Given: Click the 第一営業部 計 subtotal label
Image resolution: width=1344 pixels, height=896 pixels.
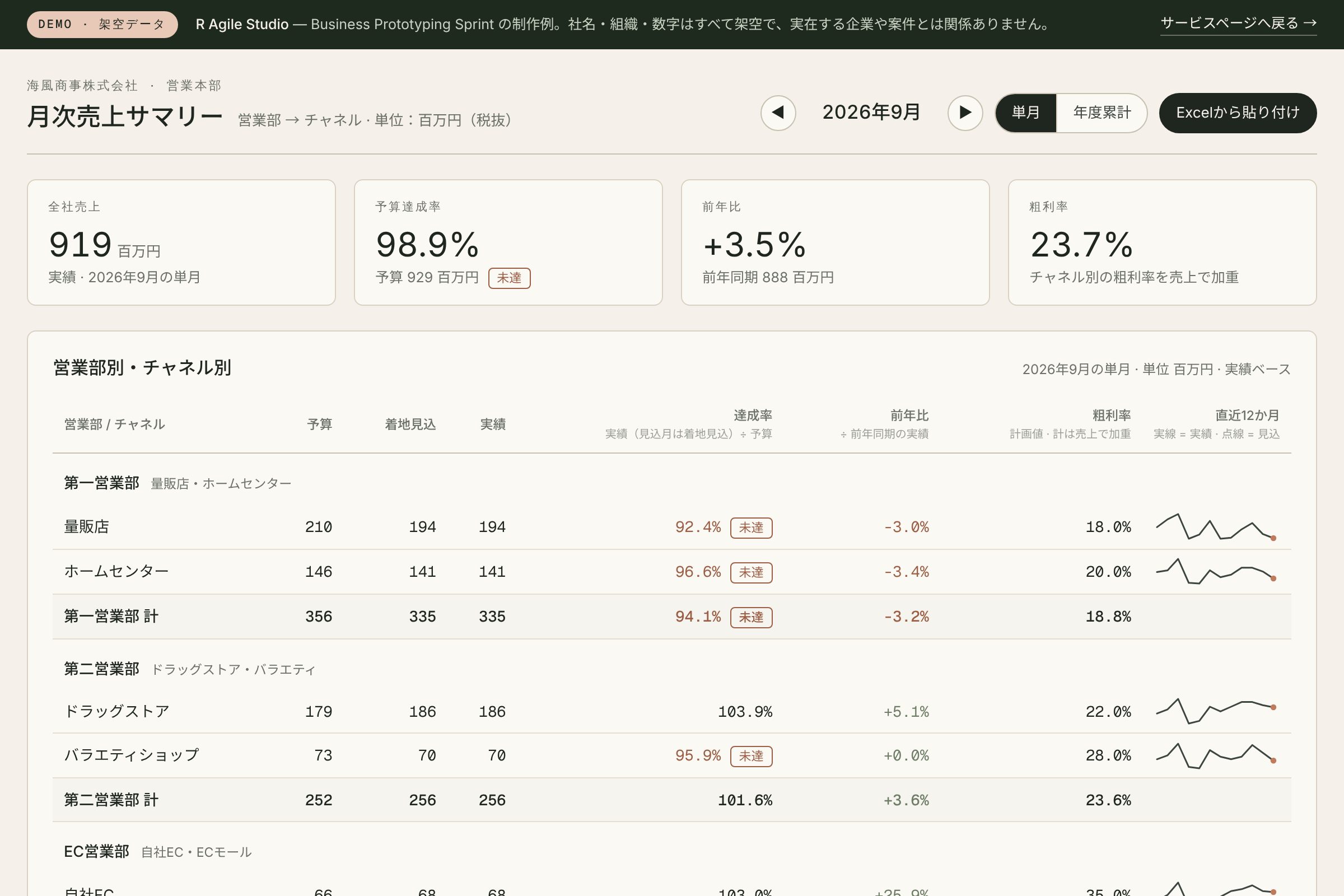Looking at the screenshot, I should point(111,617).
